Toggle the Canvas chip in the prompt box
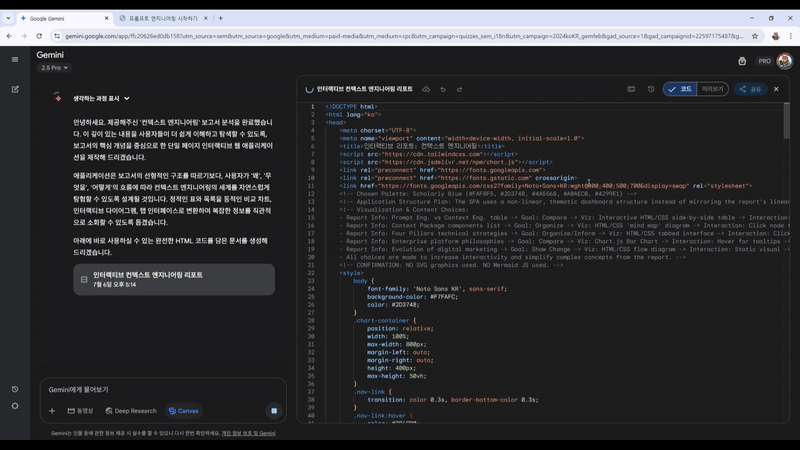 183,411
